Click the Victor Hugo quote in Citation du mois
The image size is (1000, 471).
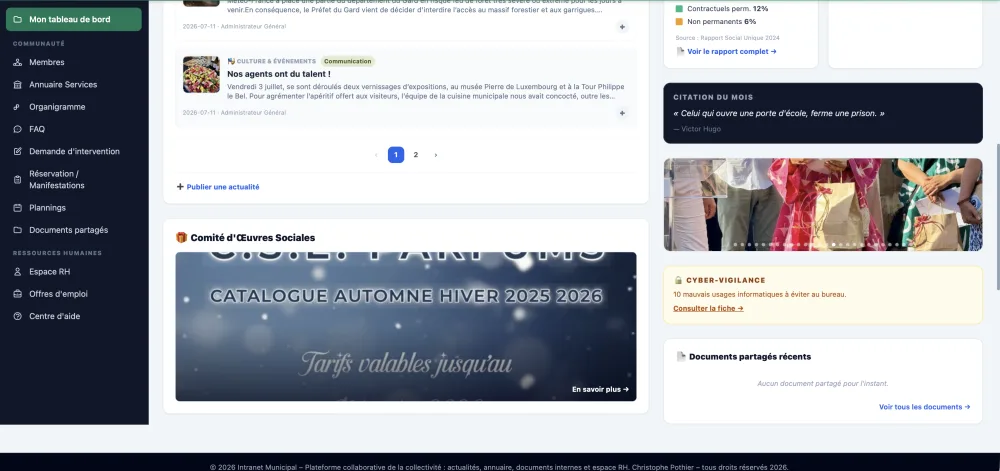coord(779,113)
